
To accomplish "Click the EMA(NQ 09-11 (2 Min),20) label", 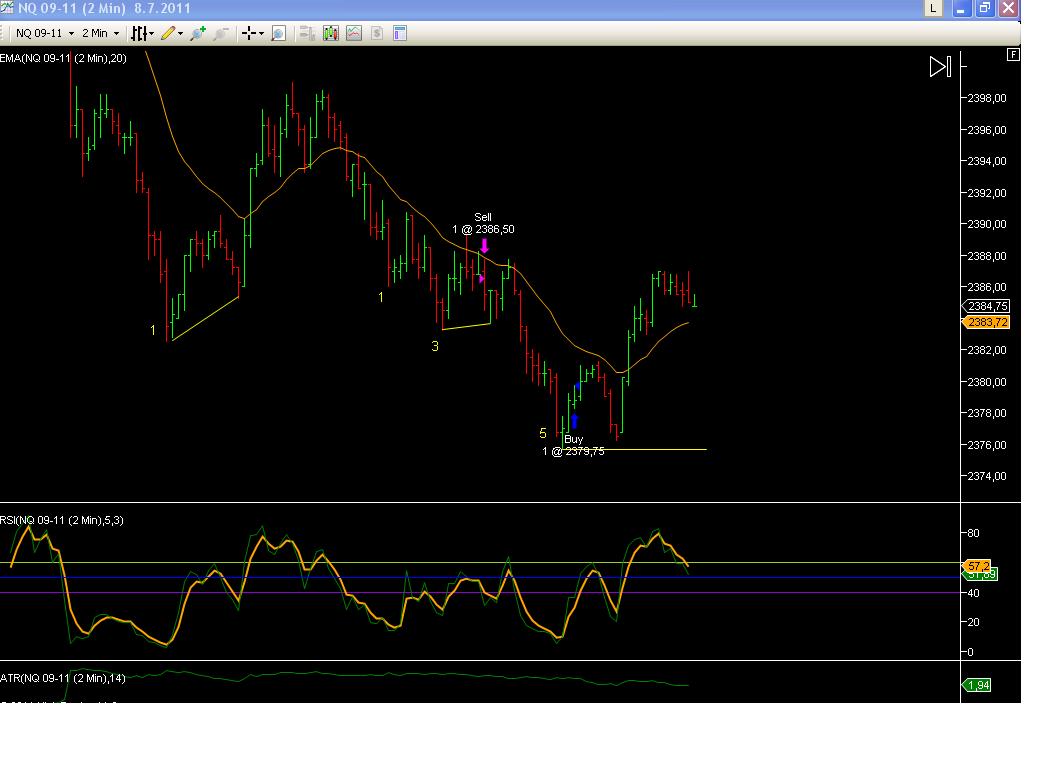I will (x=63, y=58).
